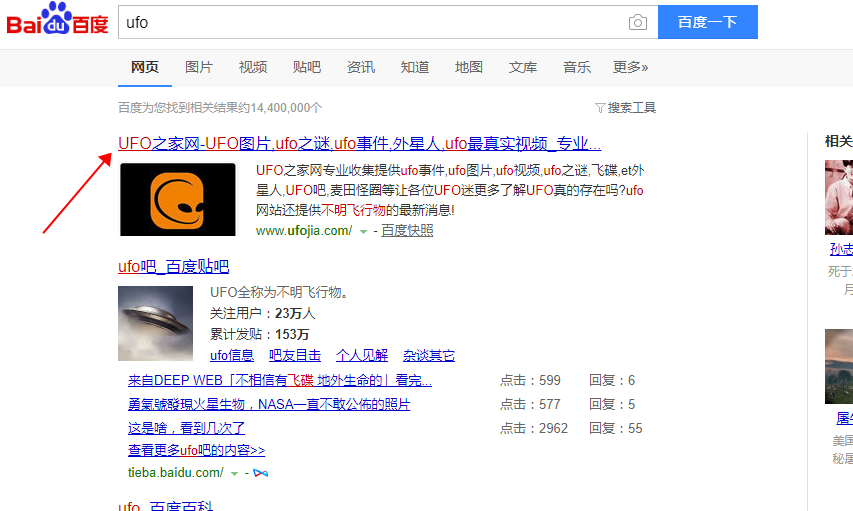
Task: Open the UFO之家网 alien logo thumbnail
Action: 177,199
